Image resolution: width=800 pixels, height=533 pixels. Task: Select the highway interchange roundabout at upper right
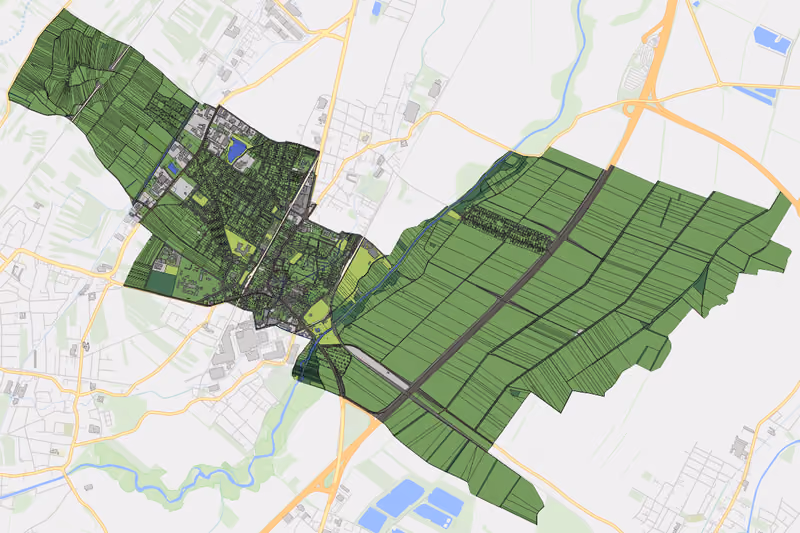click(x=632, y=107)
